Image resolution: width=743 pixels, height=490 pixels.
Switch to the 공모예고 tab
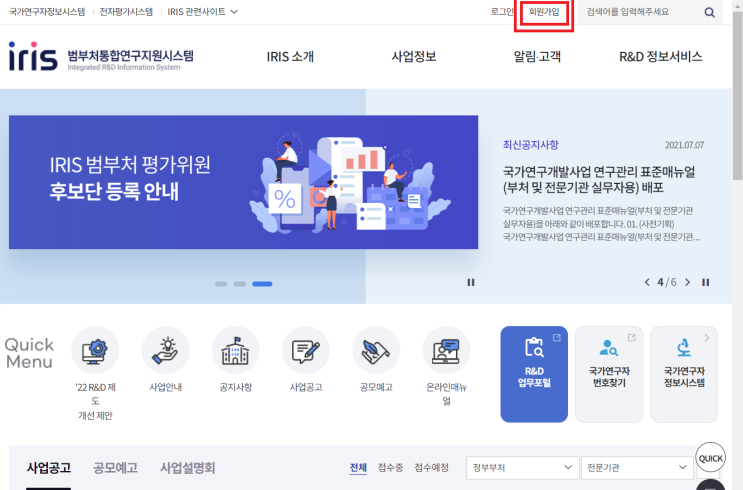point(116,468)
